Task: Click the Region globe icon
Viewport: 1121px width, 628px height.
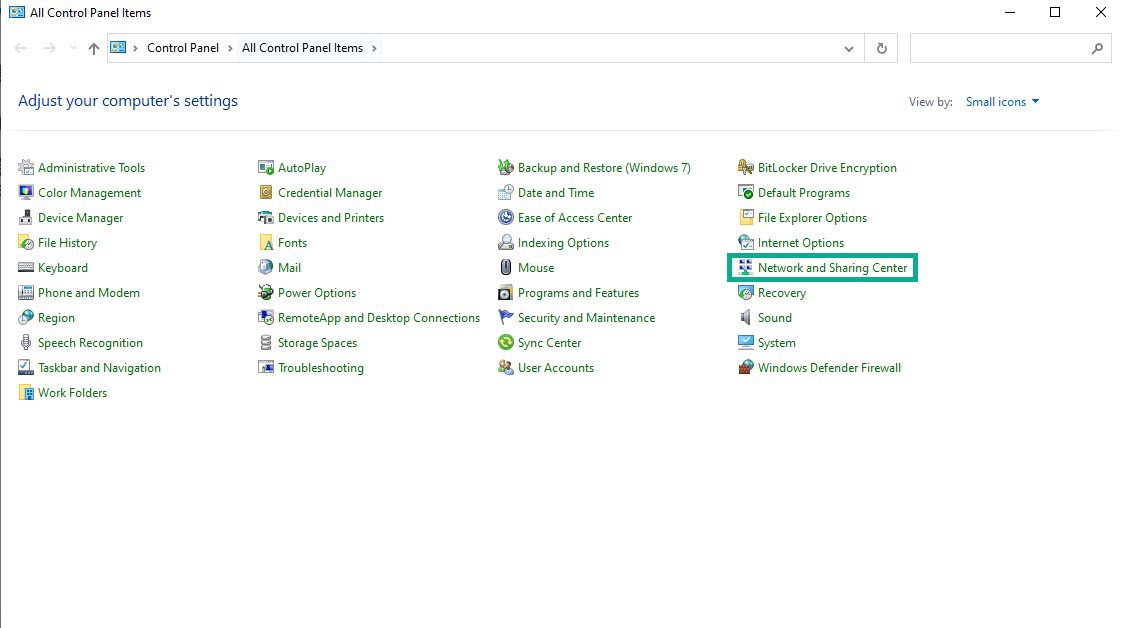Action: click(26, 318)
